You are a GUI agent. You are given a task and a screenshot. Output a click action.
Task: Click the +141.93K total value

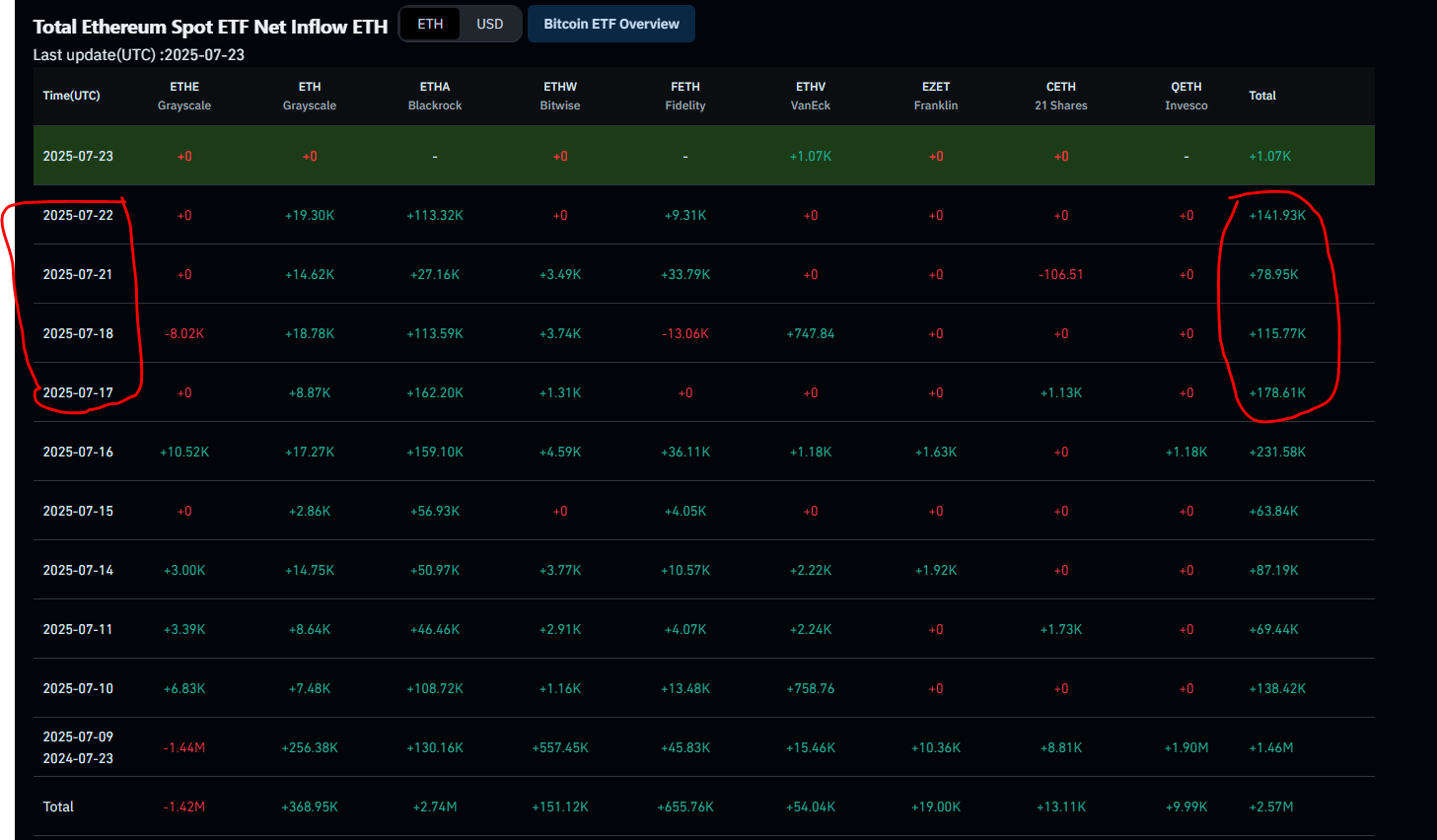click(x=1277, y=215)
